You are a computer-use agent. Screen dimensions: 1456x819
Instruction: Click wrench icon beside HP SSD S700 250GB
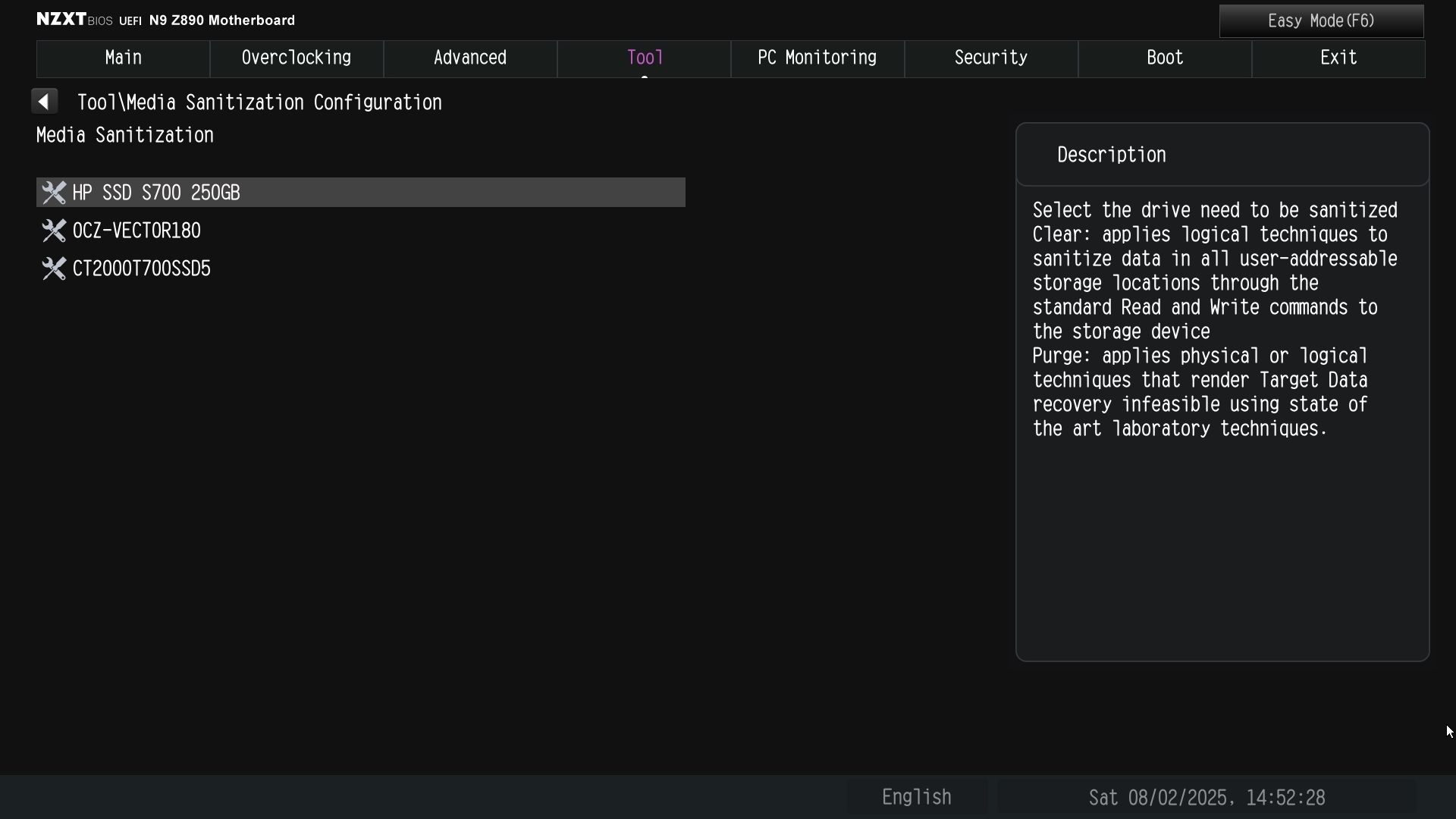tap(54, 193)
